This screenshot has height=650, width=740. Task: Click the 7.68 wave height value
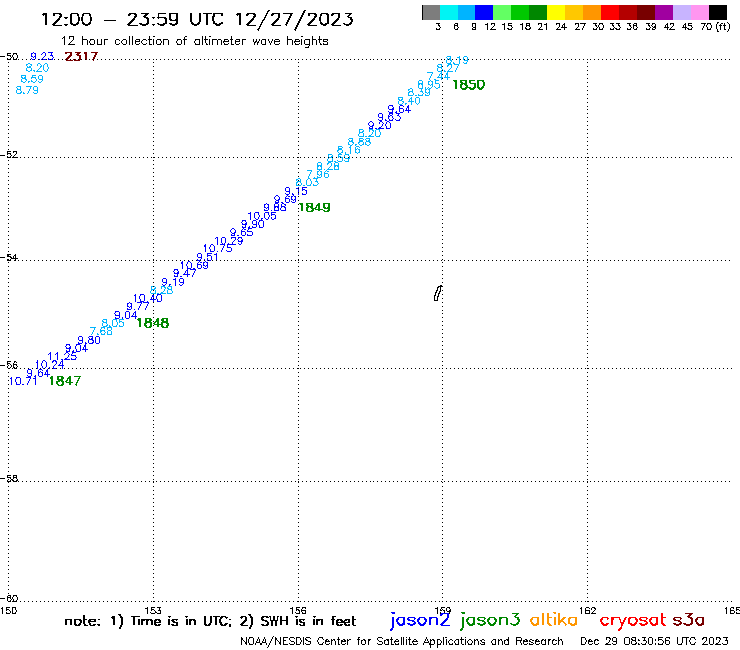click(101, 331)
